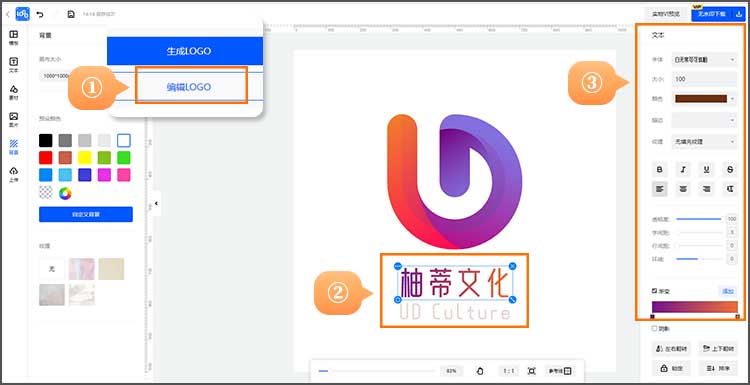Undo the last action
Viewport: 750px width, 385px height.
point(40,14)
